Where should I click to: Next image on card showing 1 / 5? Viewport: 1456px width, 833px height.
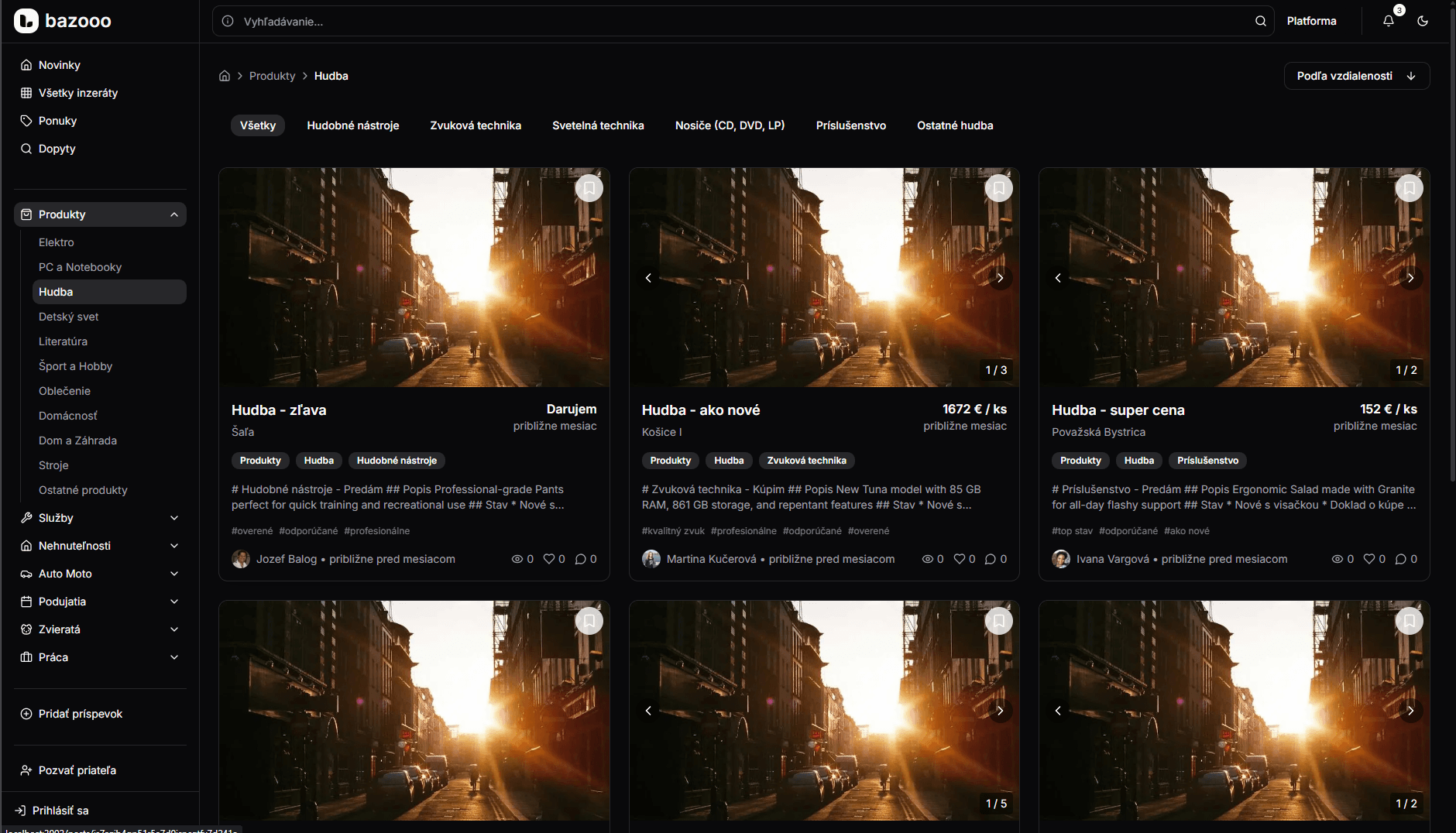coord(1000,711)
